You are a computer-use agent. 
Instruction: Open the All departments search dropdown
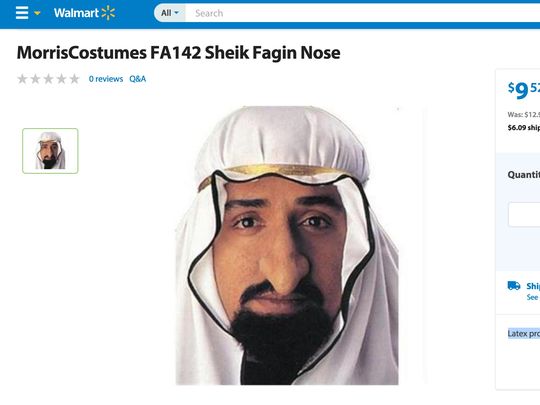tap(170, 13)
